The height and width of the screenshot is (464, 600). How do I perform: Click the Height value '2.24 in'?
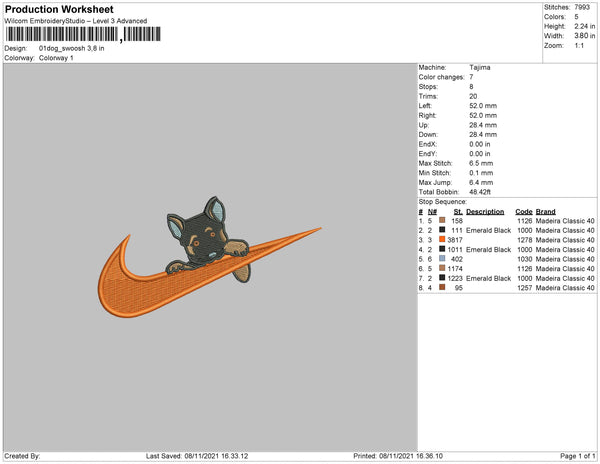tap(585, 26)
